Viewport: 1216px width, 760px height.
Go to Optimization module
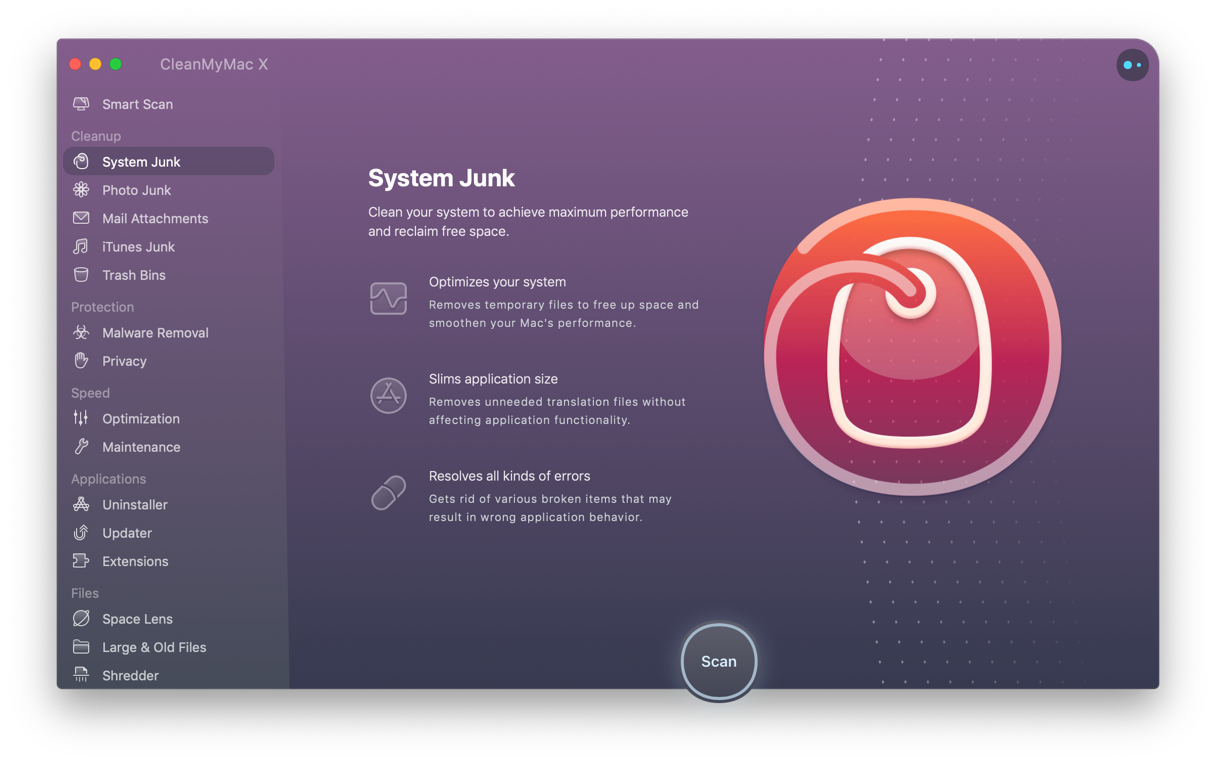(168, 419)
